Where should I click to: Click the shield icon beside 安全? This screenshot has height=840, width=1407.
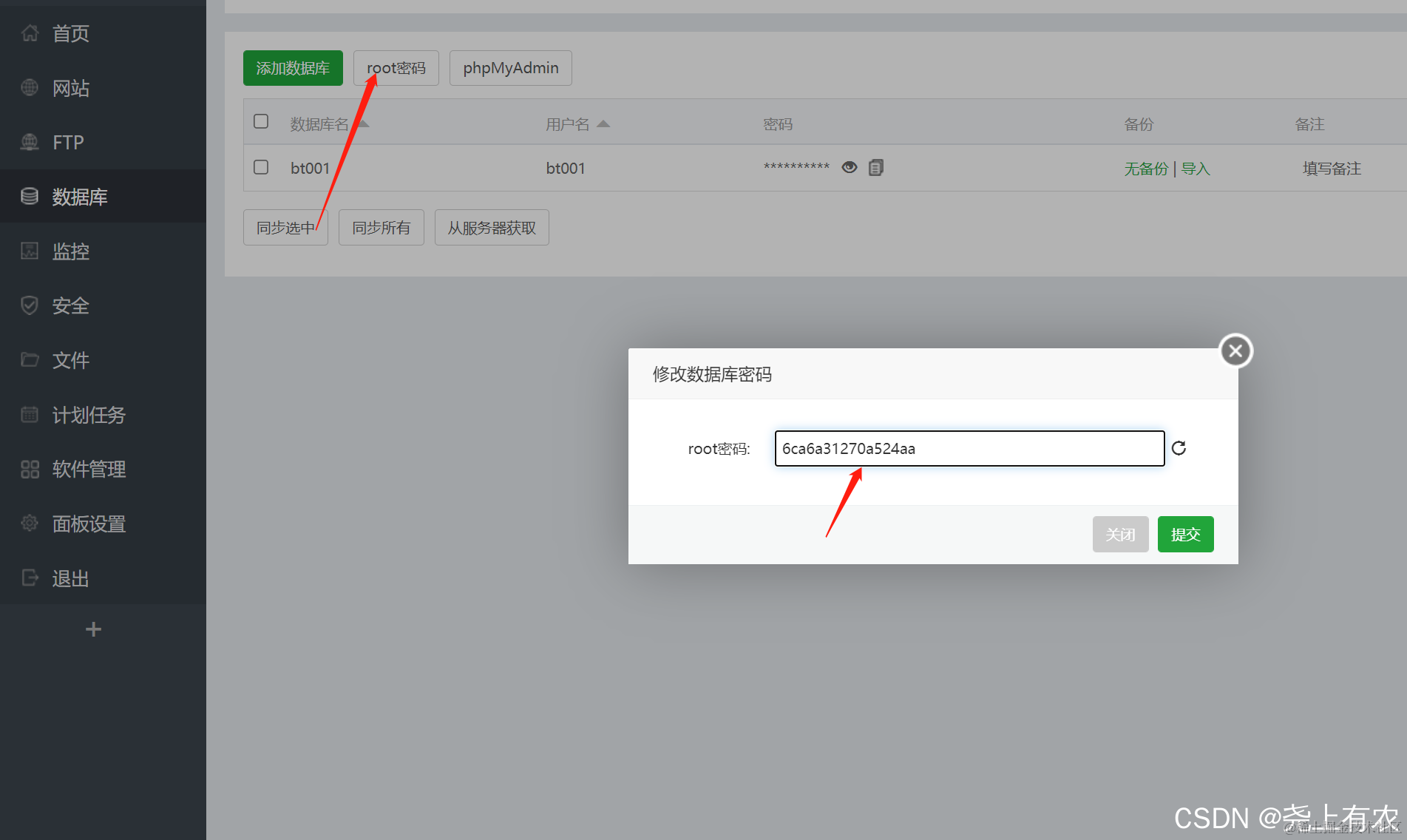point(30,305)
